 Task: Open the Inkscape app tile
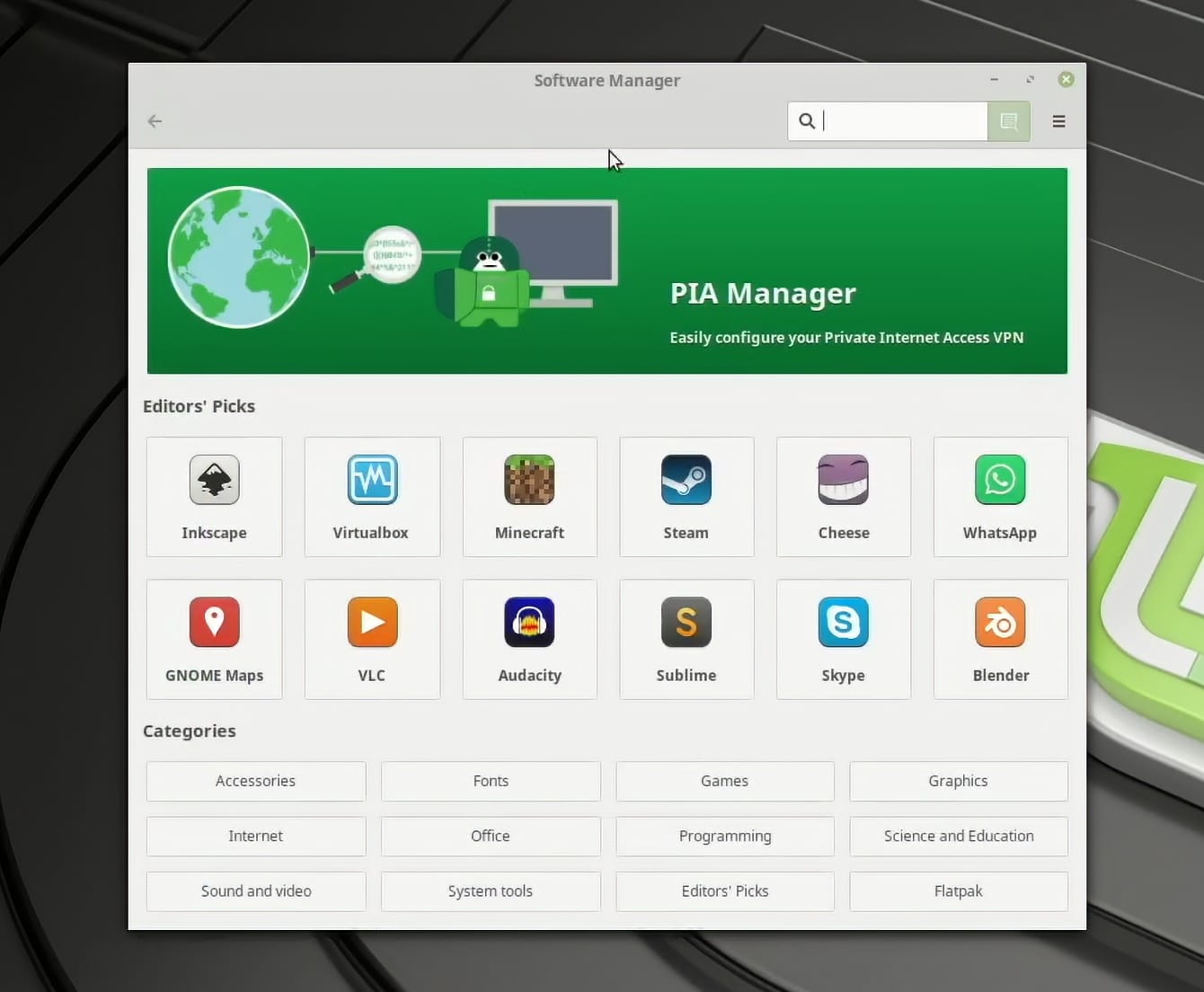214,496
